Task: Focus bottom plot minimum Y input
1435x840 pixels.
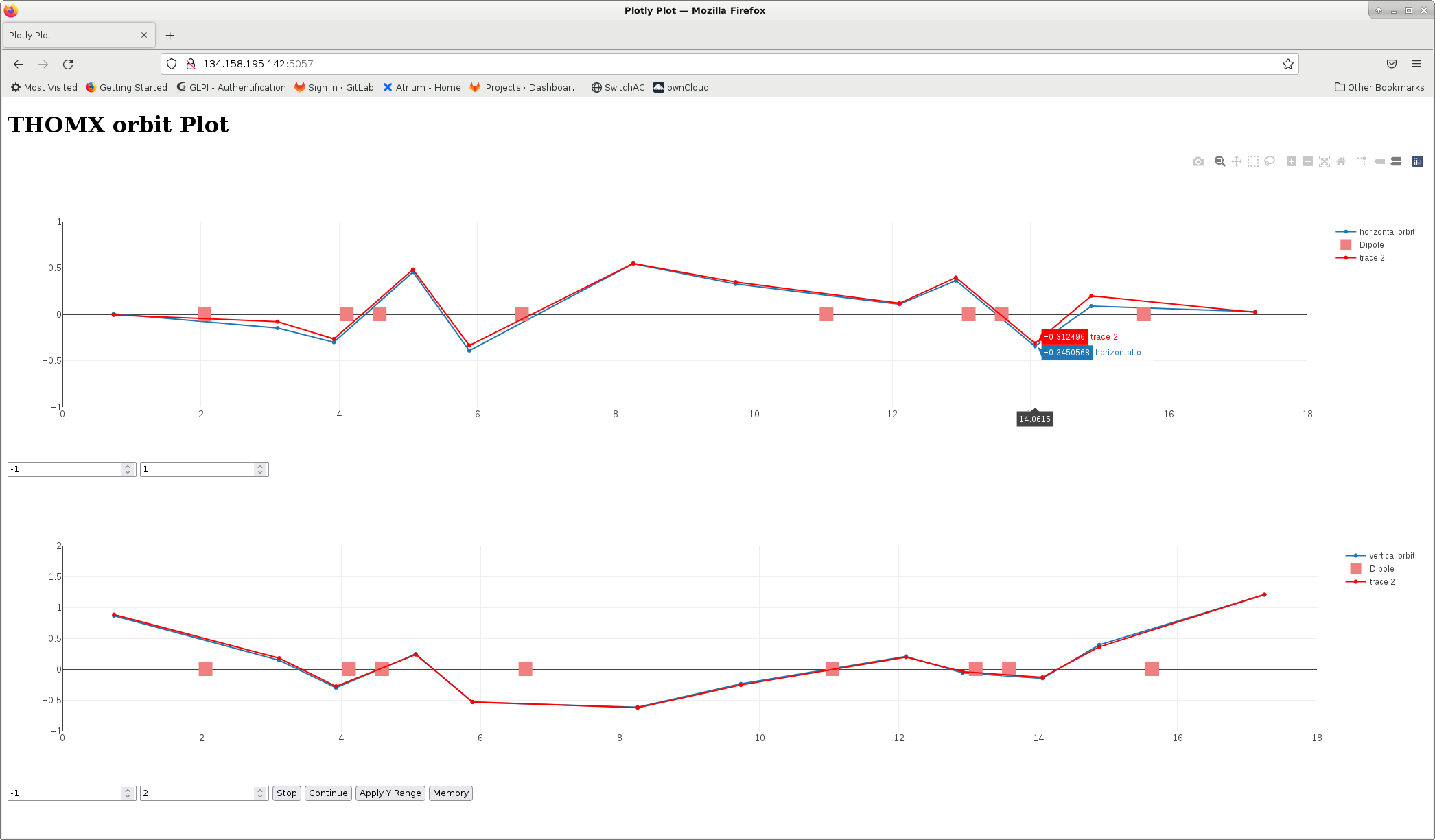Action: click(x=65, y=793)
